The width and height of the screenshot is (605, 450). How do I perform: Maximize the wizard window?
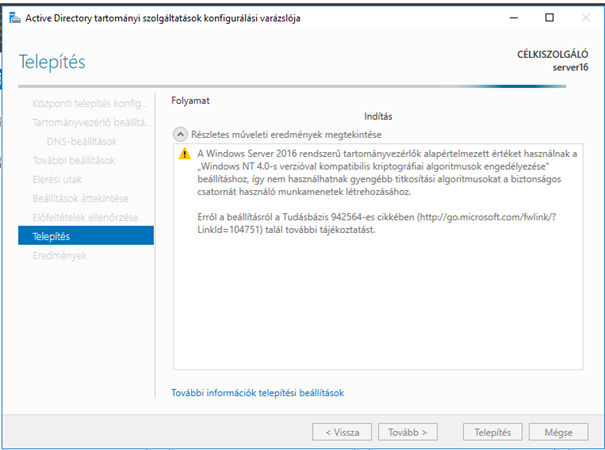(548, 18)
